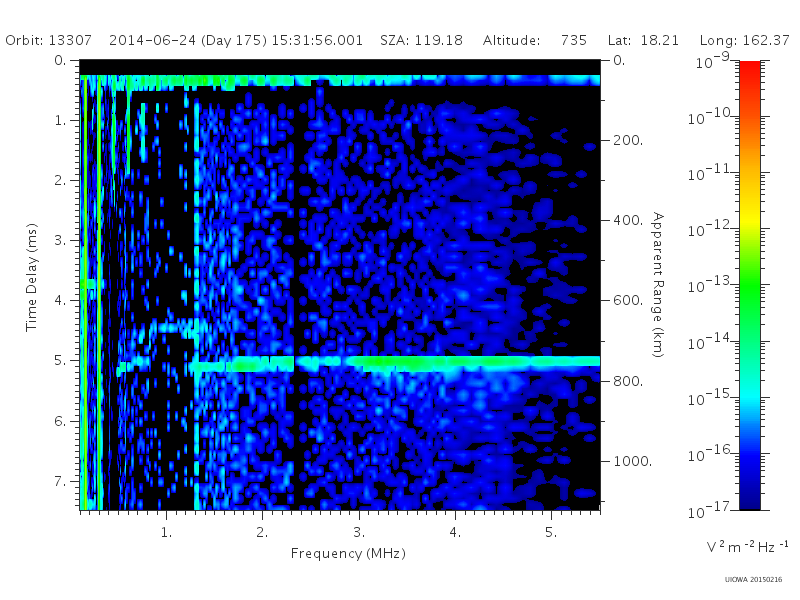Click the top horizontal band near 0.3 ms

coord(340,81)
